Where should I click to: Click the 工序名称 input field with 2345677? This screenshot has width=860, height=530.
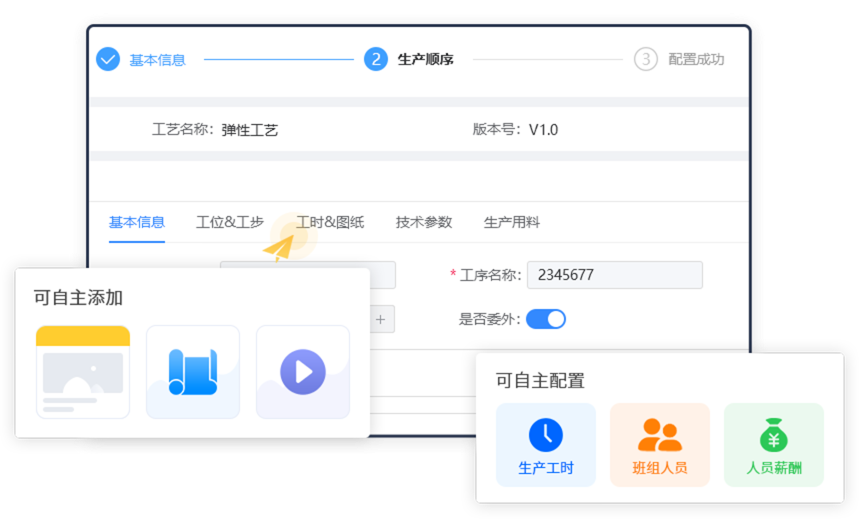click(615, 275)
